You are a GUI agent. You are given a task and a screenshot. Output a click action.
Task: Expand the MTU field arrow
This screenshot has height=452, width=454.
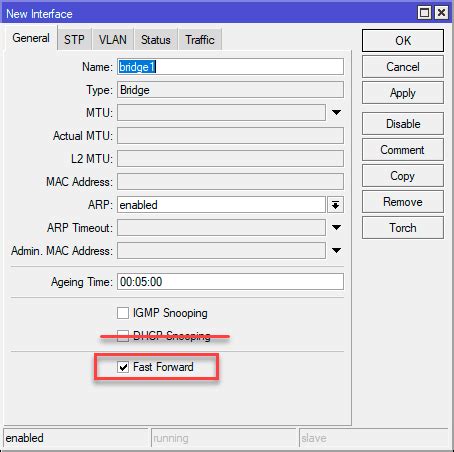point(336,113)
